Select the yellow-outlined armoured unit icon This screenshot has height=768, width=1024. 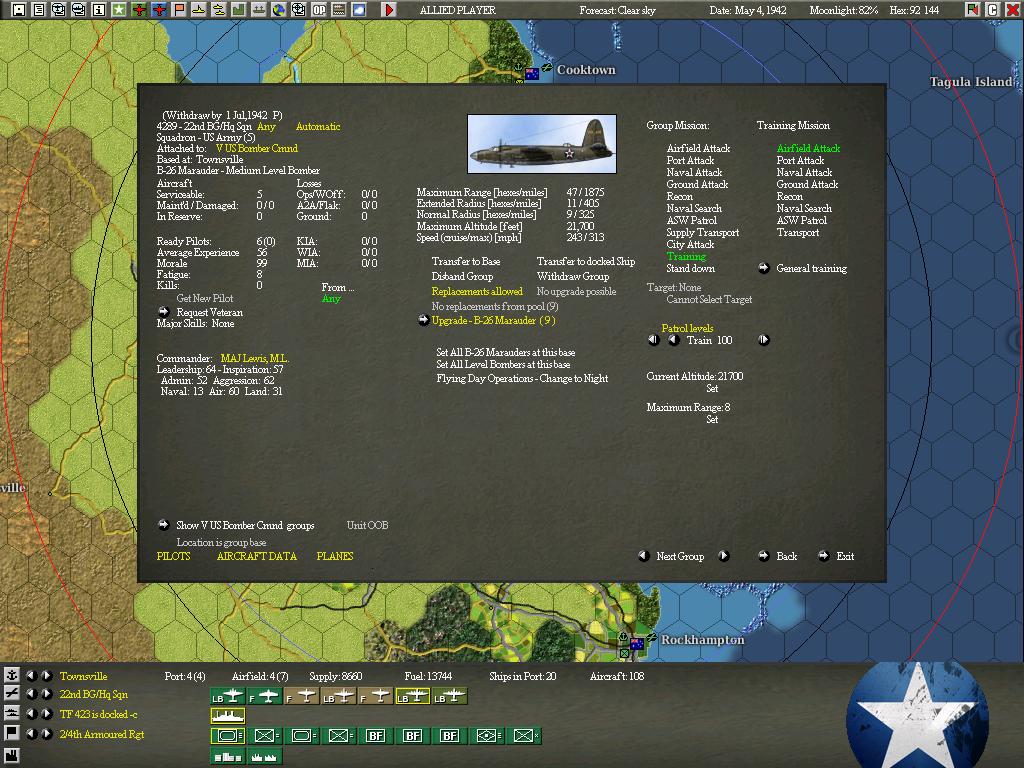[x=228, y=736]
